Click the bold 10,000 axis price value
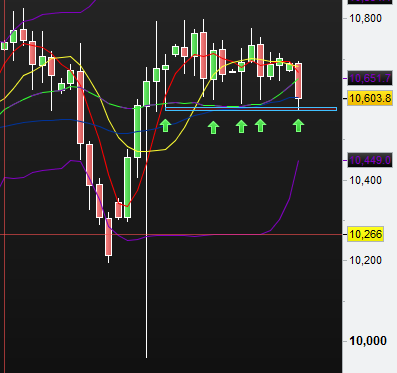This screenshot has height=373, width=397. 368,341
